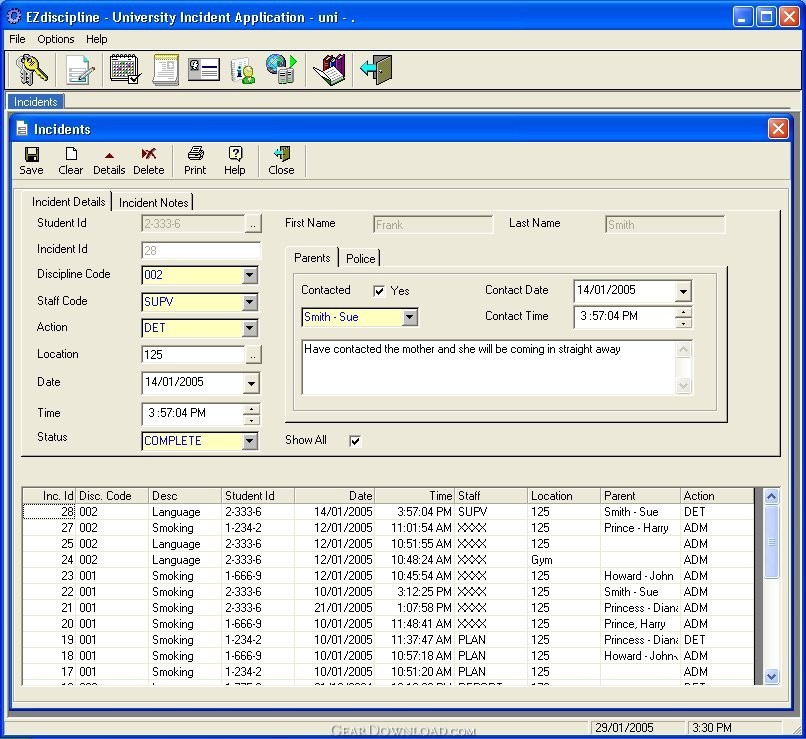Viewport: 806px width, 739px height.
Task: Click scroll-down arrow in contact notes box
Action: [x=683, y=385]
